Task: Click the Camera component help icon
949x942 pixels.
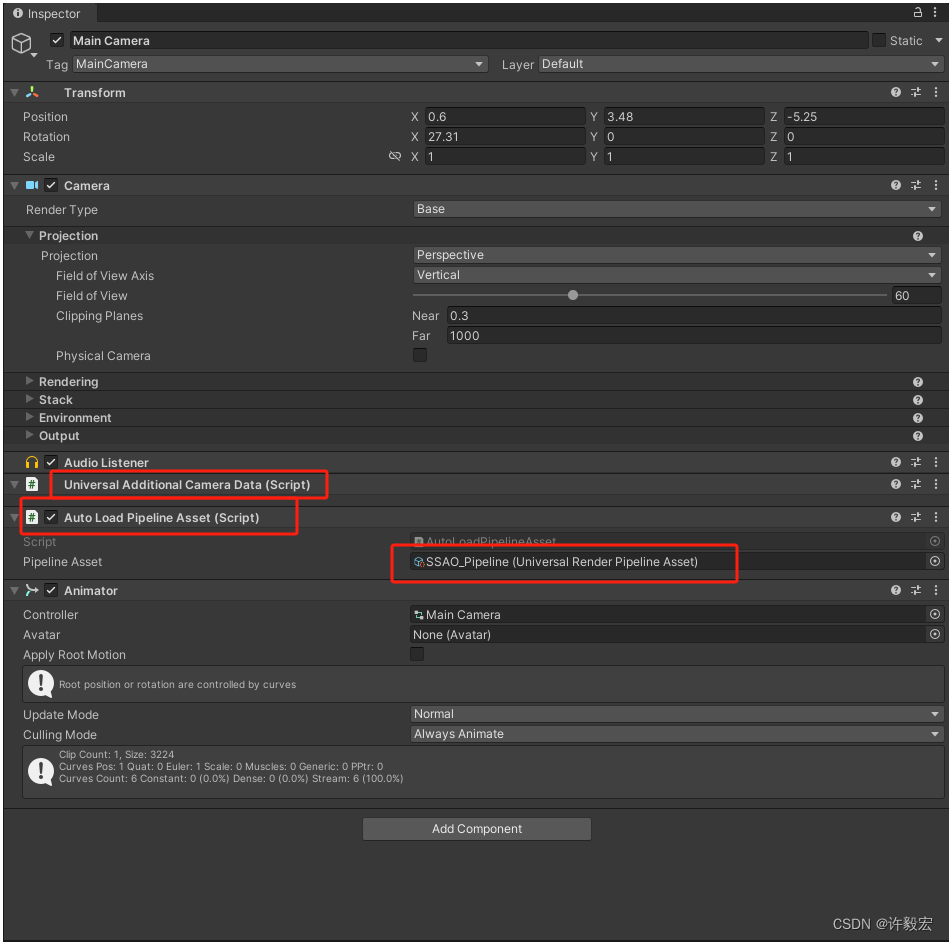Action: 895,185
